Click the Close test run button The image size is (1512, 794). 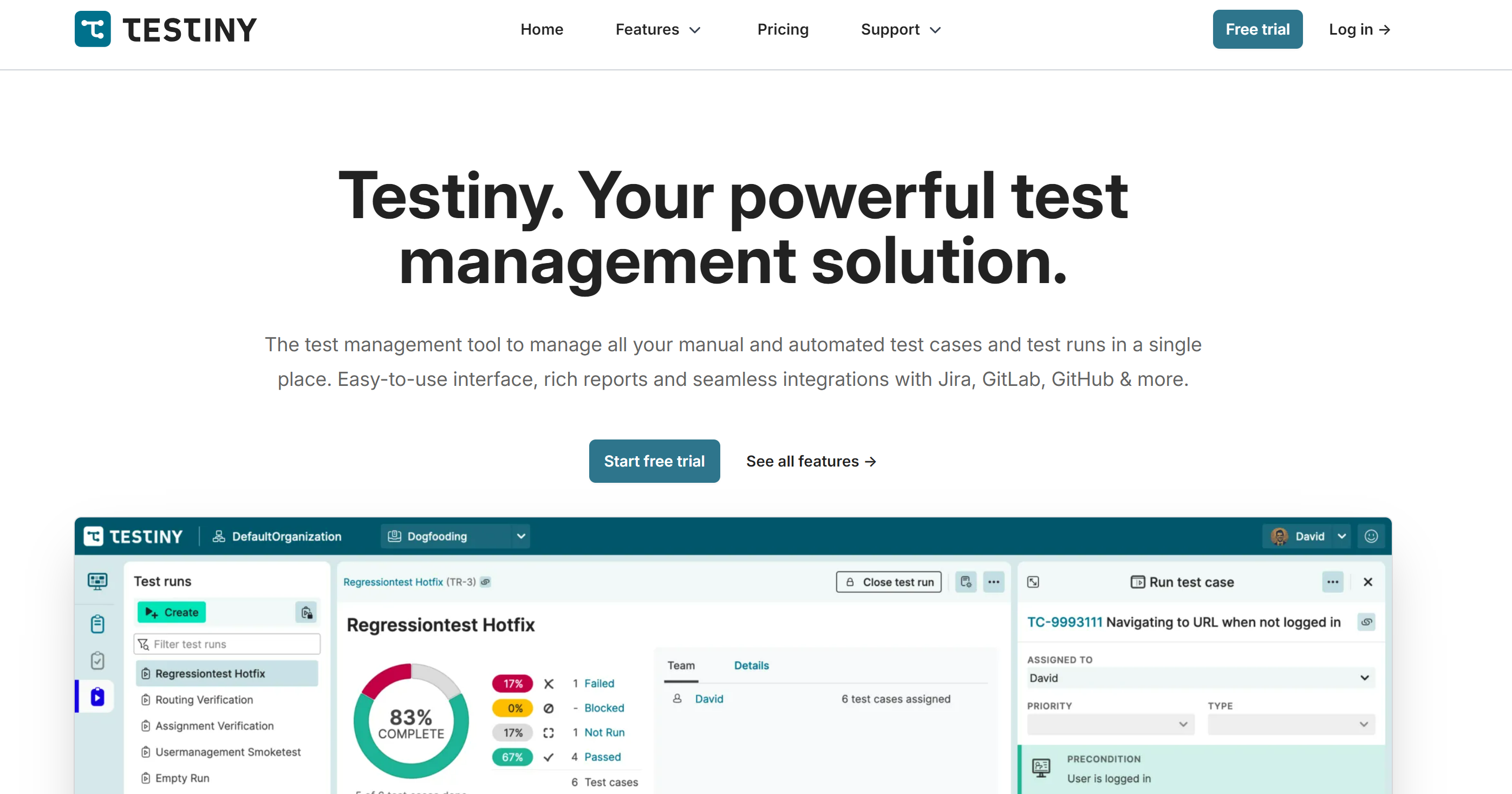[889, 582]
